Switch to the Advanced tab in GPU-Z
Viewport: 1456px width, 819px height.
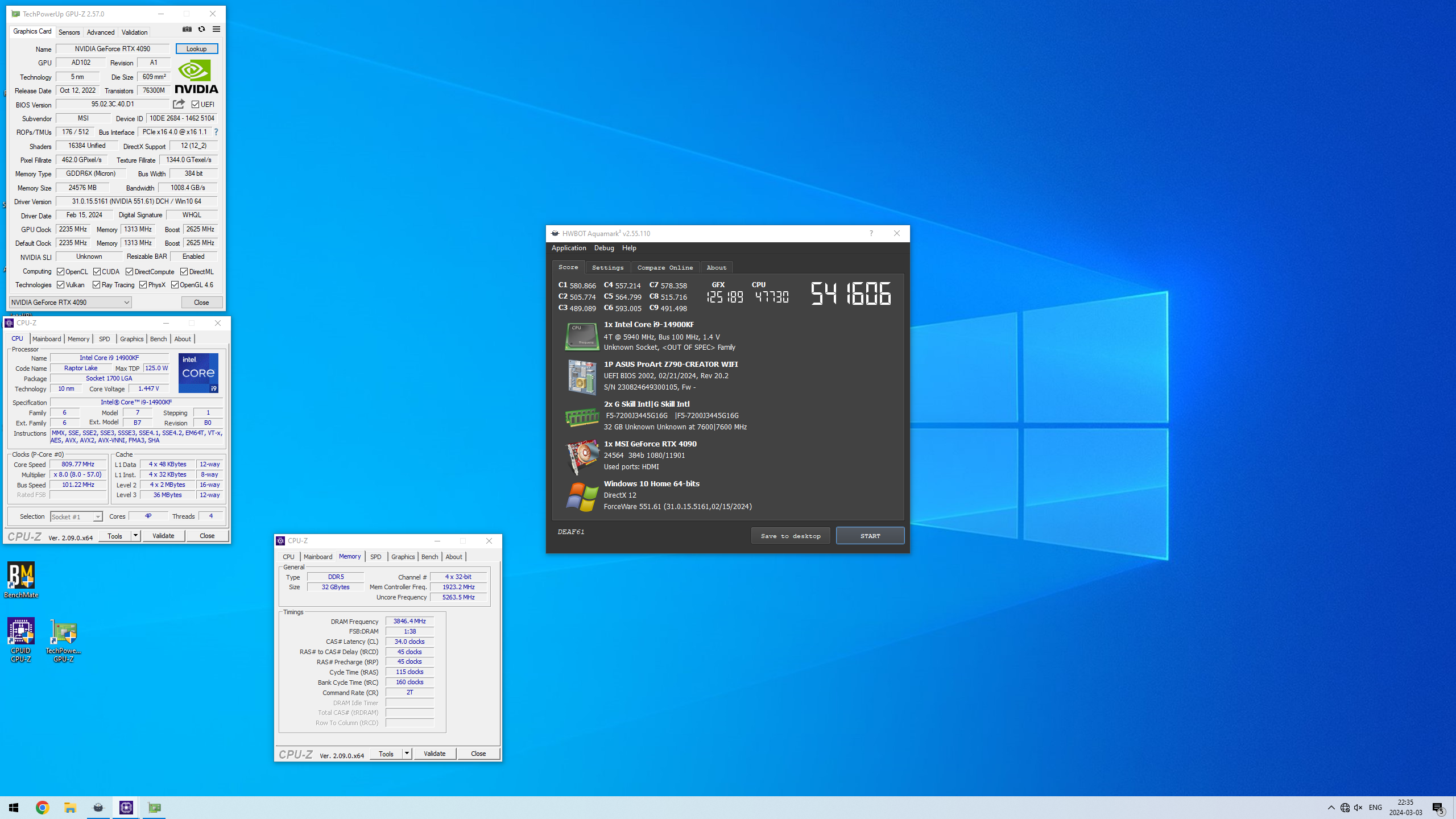(101, 32)
